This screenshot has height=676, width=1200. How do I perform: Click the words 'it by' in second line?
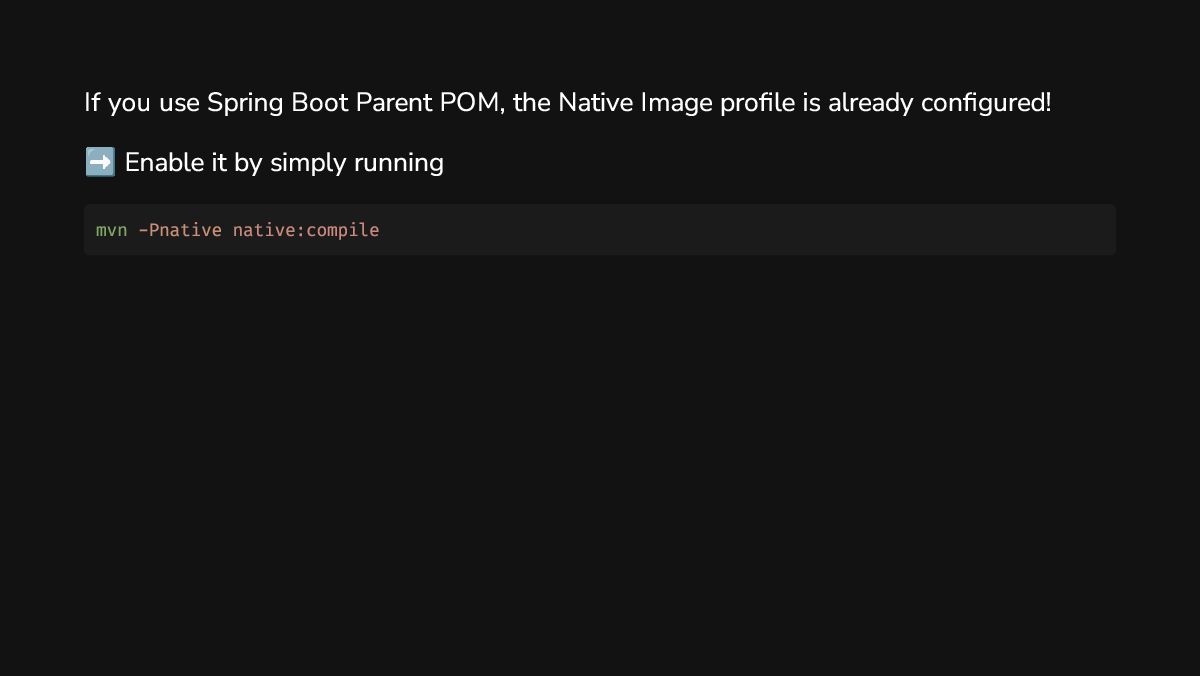coord(235,162)
